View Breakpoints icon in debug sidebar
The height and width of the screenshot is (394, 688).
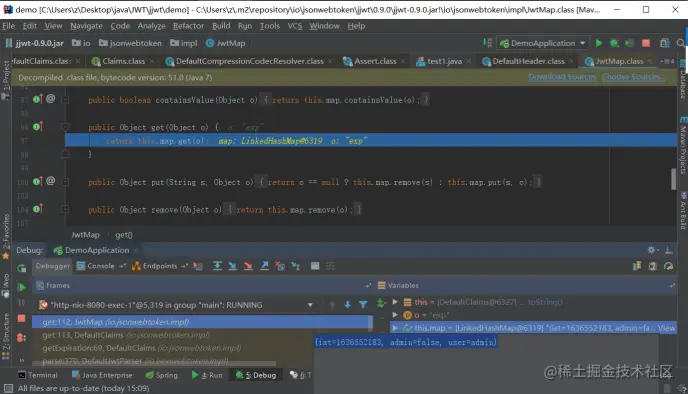(21, 338)
